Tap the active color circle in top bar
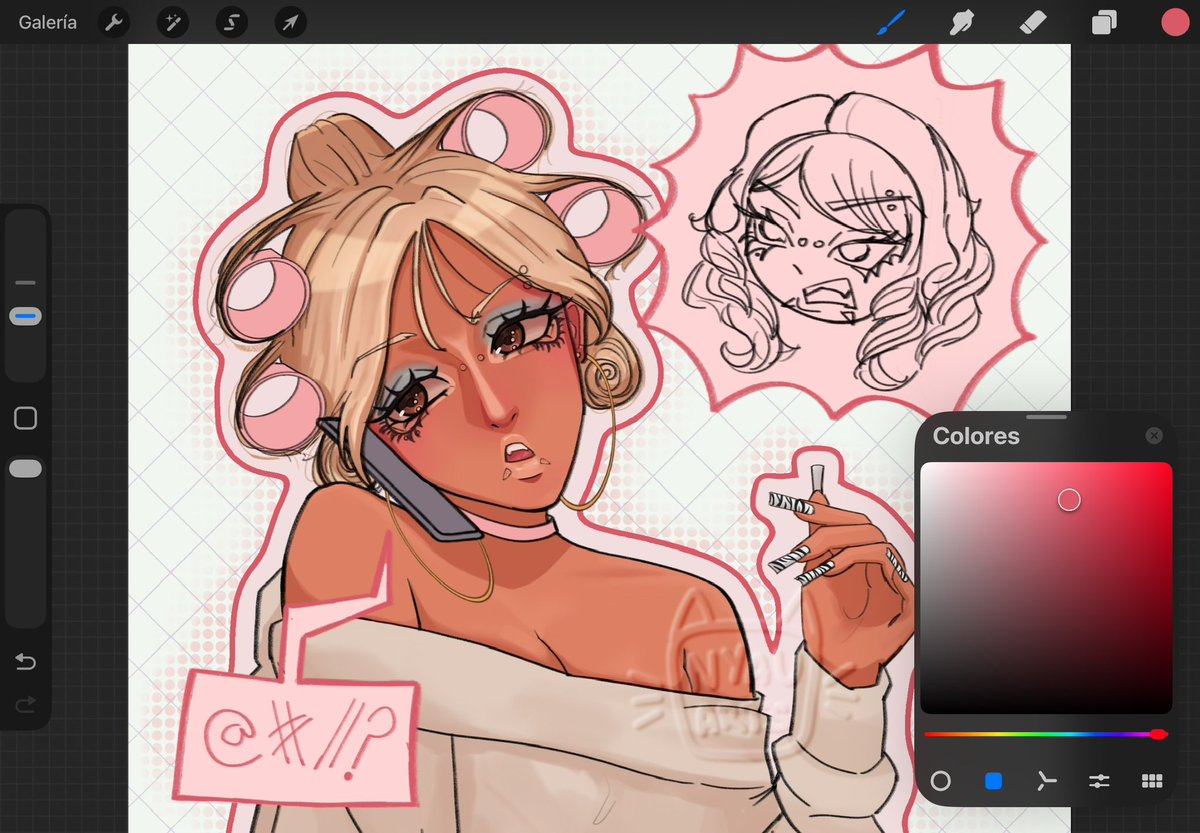The image size is (1200, 833). coord(1175,22)
